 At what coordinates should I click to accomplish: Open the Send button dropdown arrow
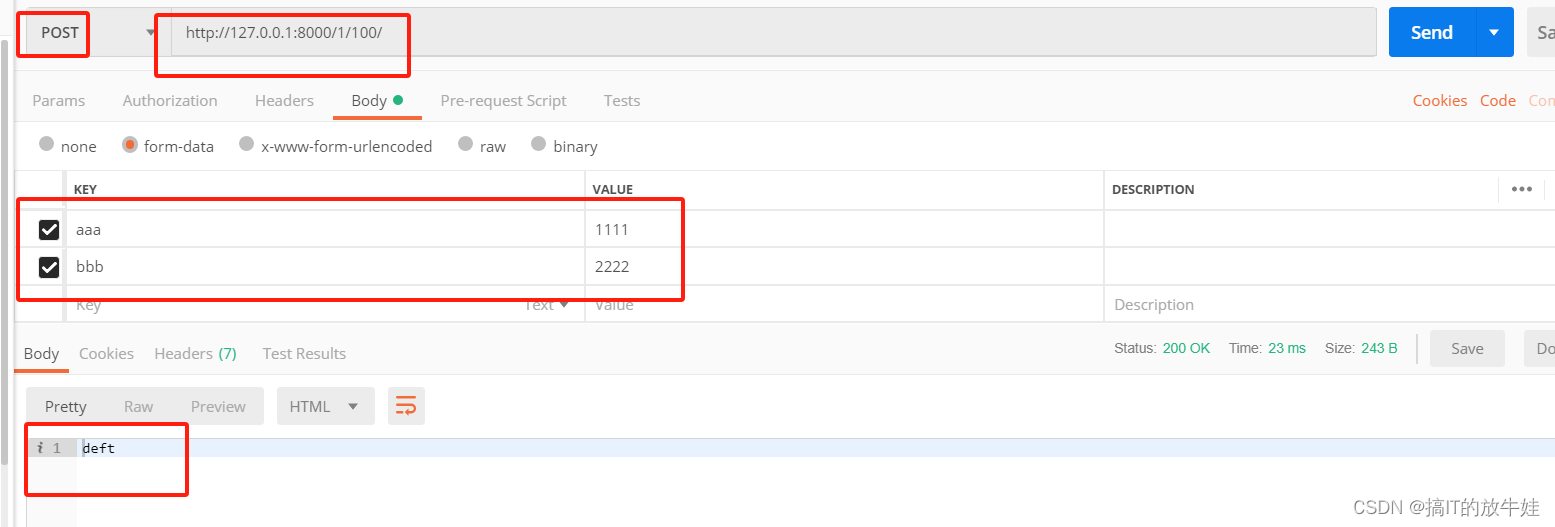click(x=1494, y=32)
